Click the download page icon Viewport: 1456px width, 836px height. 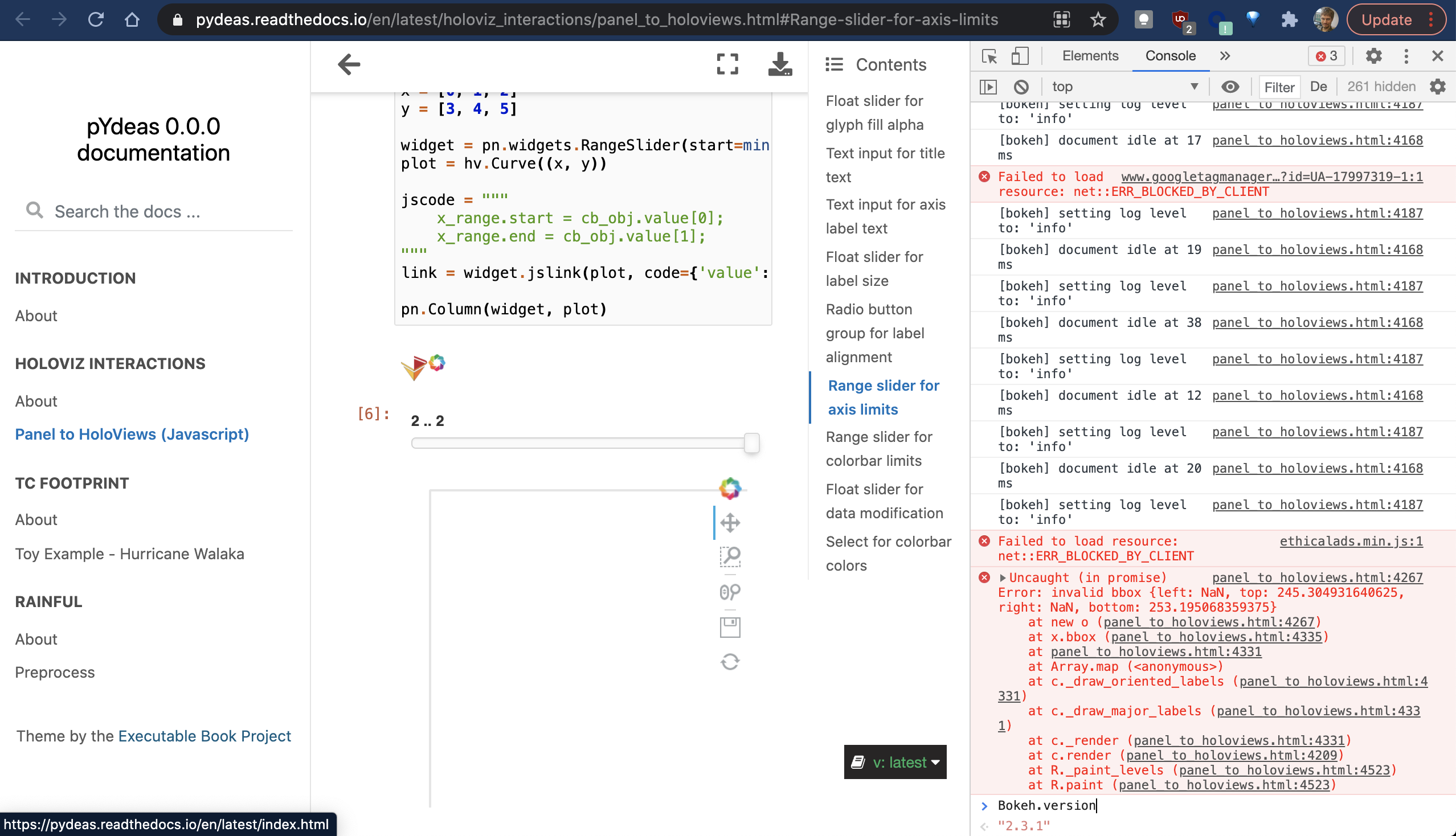click(x=779, y=64)
